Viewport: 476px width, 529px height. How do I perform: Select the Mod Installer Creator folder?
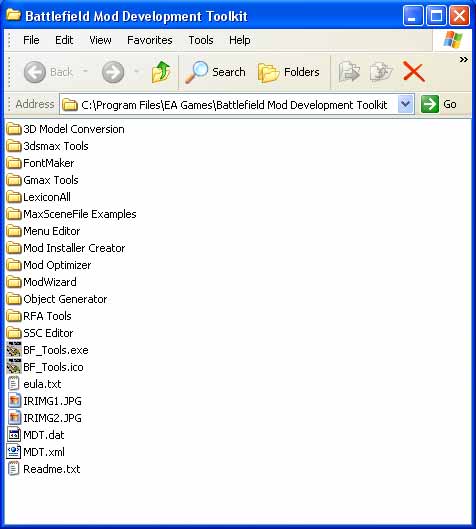pos(66,248)
